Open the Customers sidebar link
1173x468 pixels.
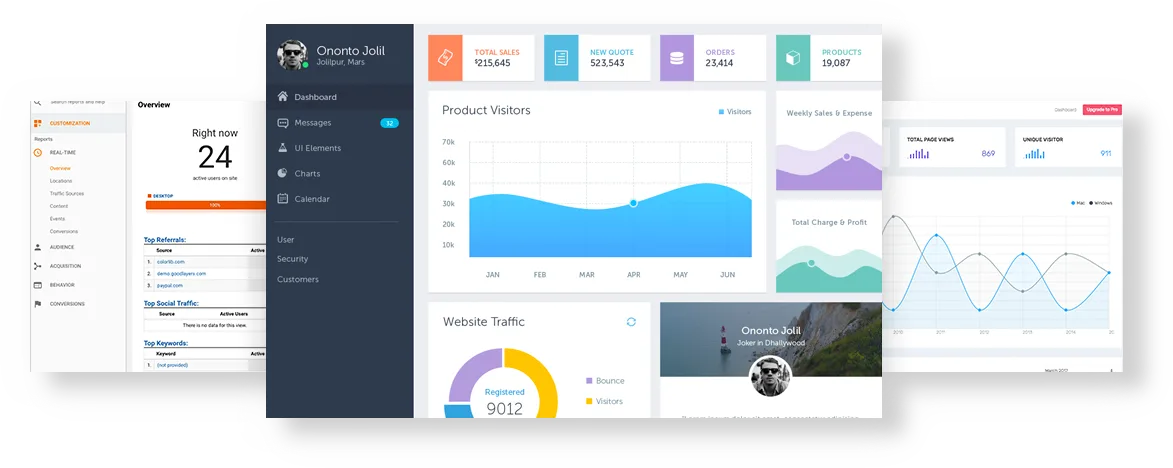[x=298, y=279]
